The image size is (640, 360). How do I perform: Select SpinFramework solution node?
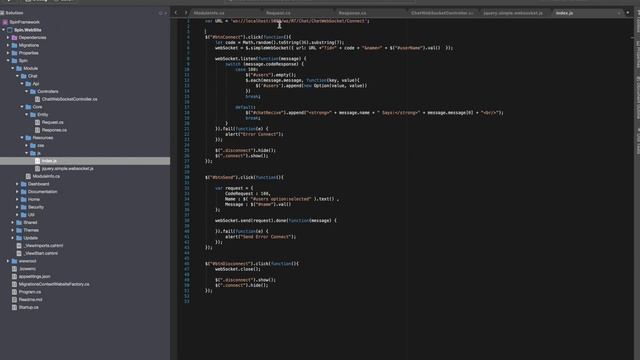24,22
